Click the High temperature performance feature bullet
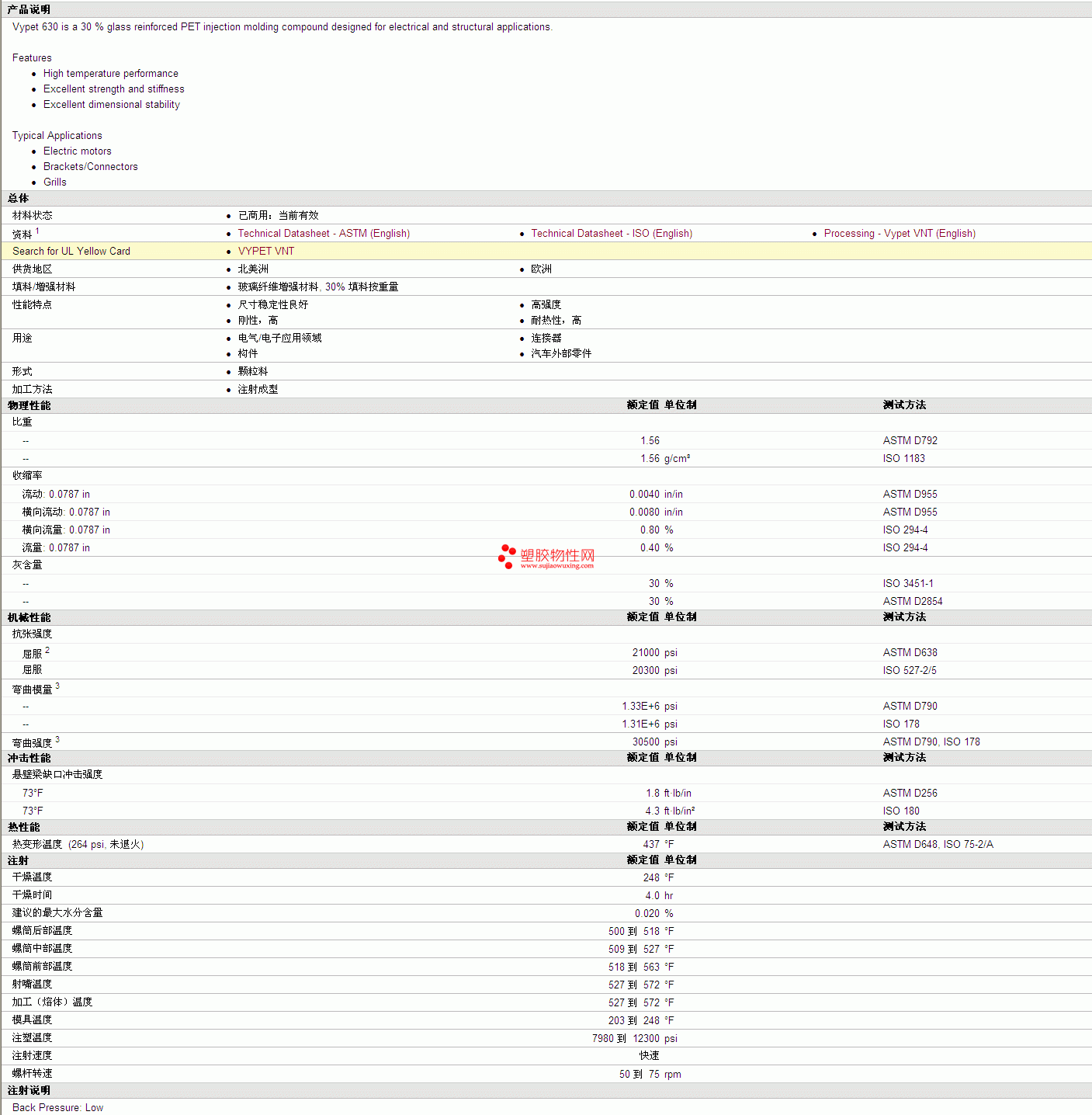 point(111,74)
